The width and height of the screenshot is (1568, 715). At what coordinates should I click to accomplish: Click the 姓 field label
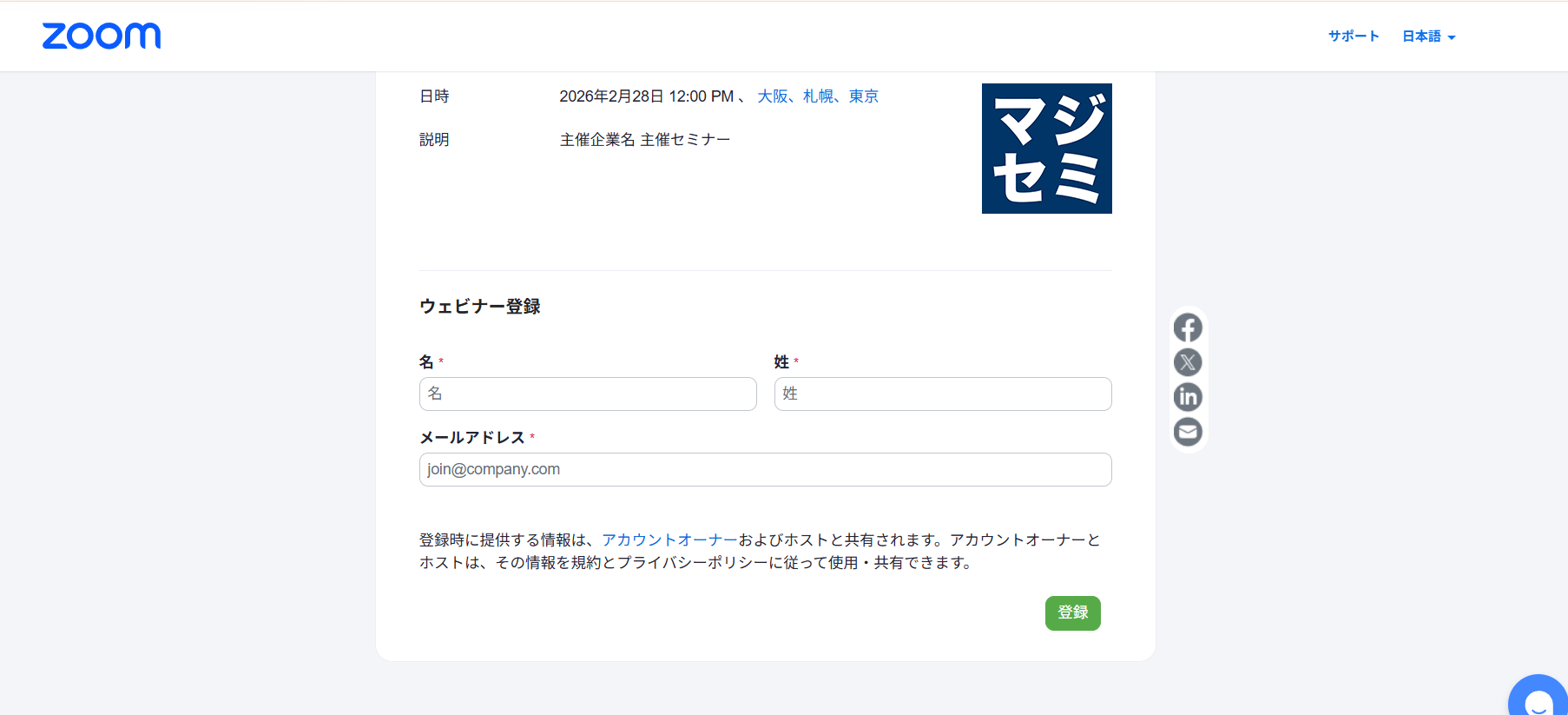coord(781,361)
